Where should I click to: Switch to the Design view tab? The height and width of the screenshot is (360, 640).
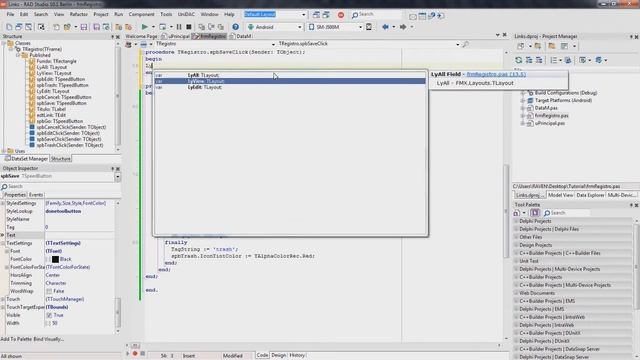pyautogui.click(x=279, y=355)
